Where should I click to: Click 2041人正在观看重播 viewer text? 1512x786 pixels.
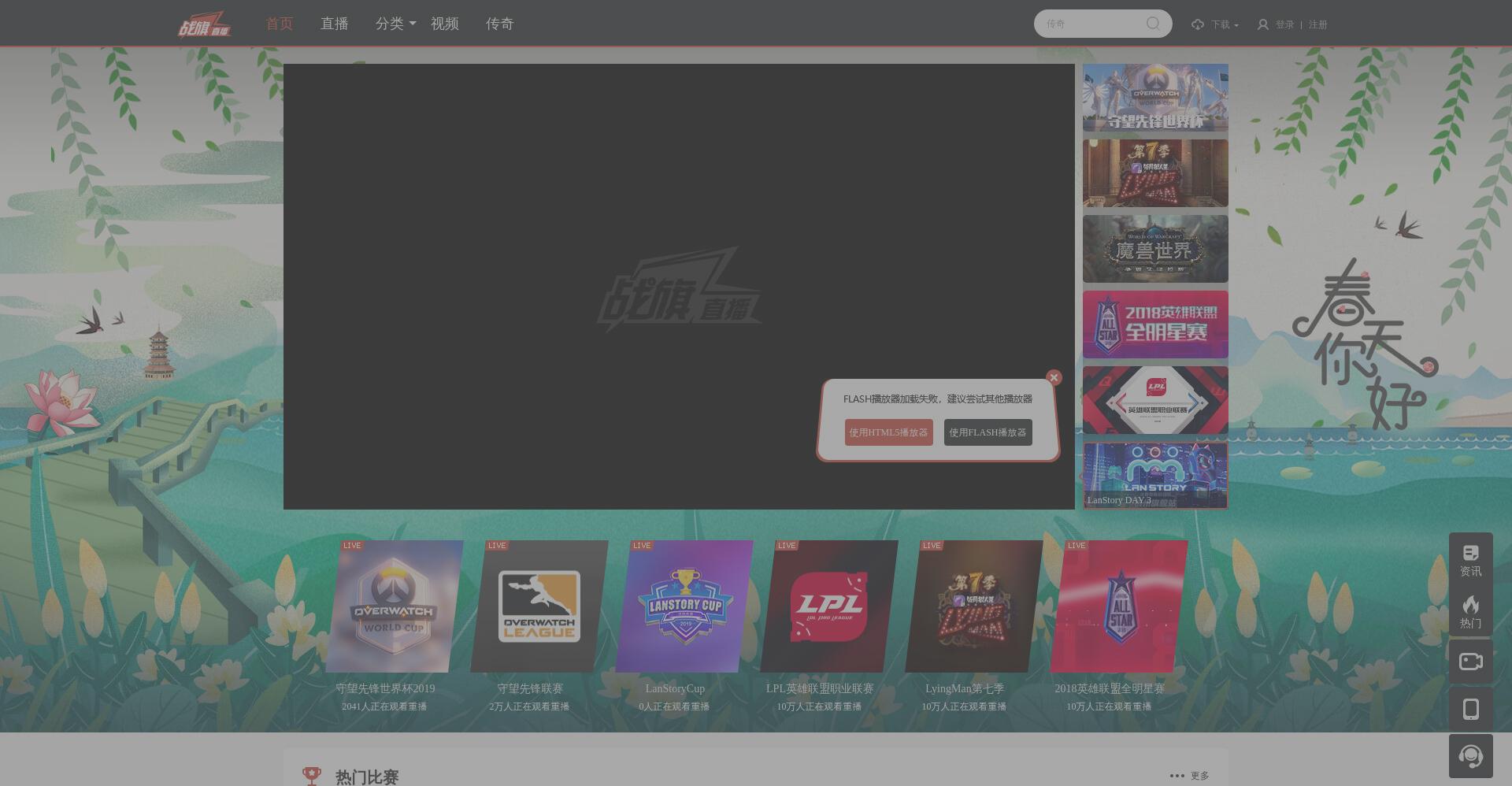pyautogui.click(x=384, y=706)
